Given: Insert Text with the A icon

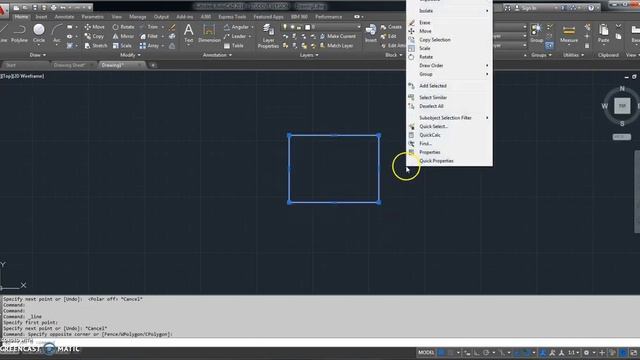Looking at the screenshot, I should pos(189,33).
